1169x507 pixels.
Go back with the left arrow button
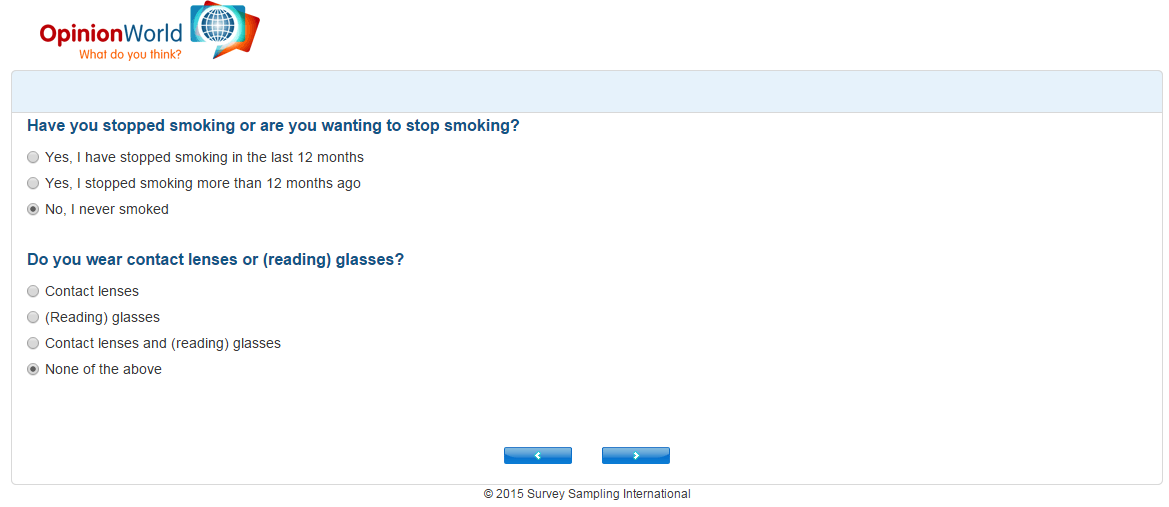point(538,456)
